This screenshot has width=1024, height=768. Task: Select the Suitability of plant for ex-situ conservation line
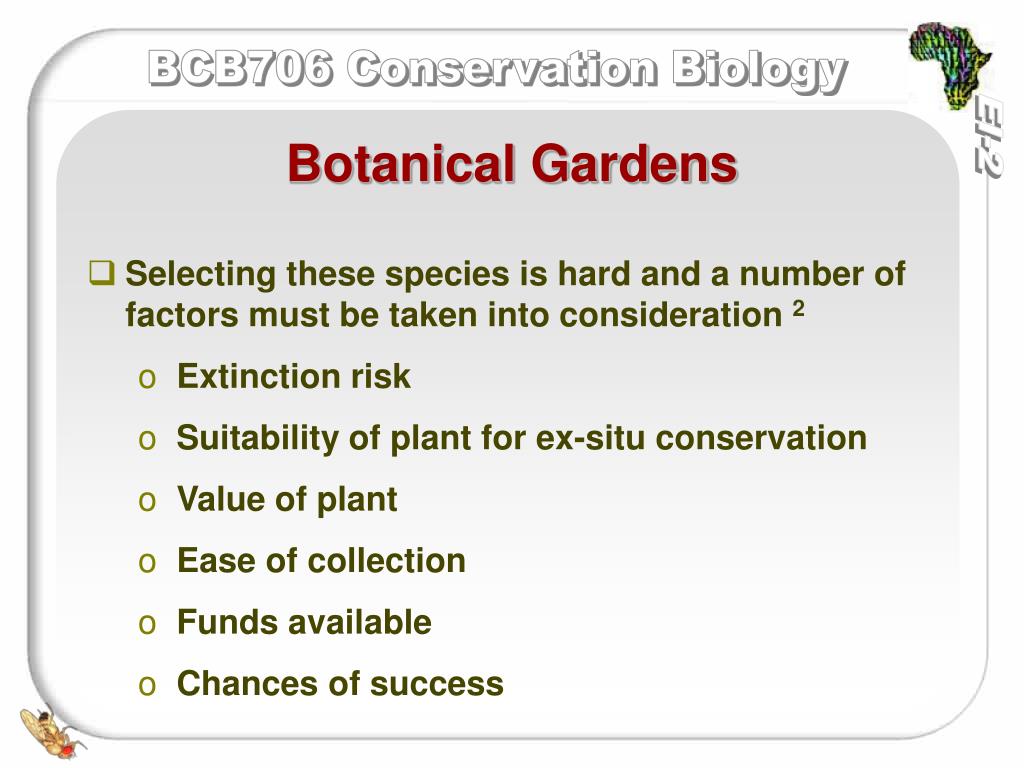click(522, 438)
